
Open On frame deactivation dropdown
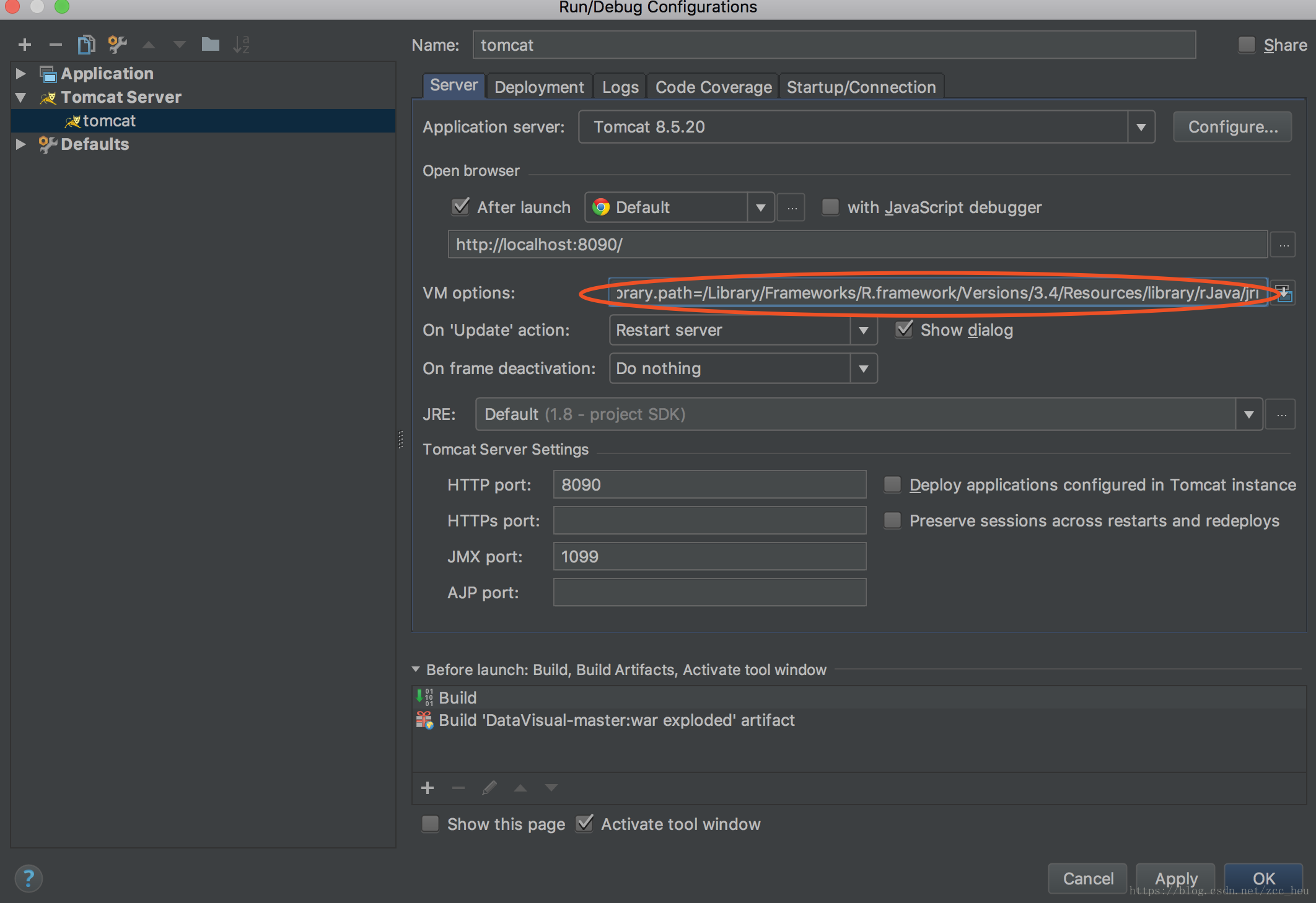pyautogui.click(x=863, y=369)
